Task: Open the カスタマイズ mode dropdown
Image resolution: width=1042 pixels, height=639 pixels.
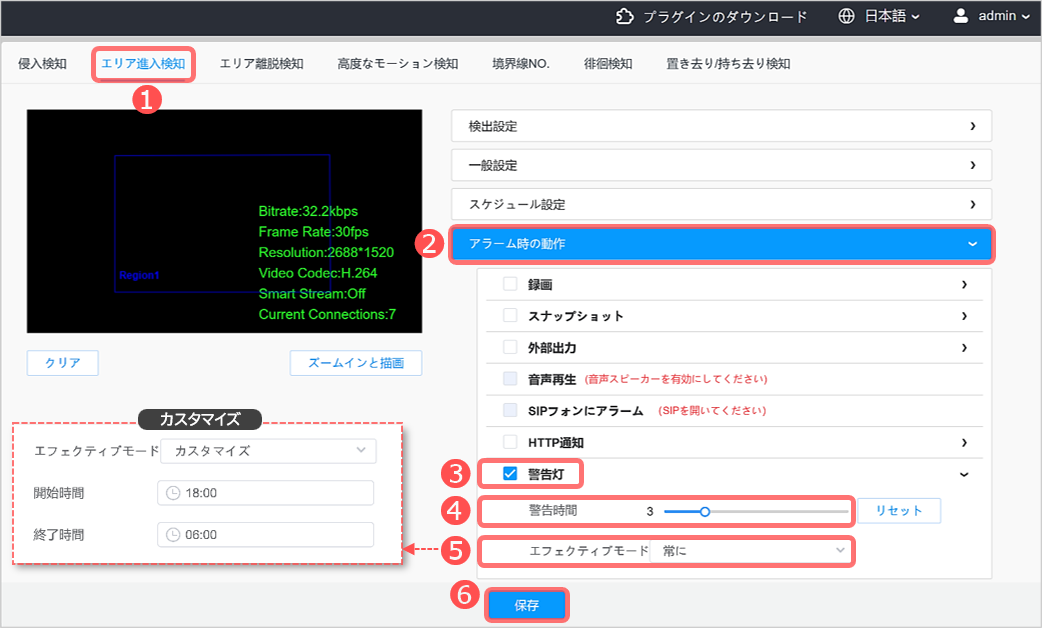Action: click(268, 451)
